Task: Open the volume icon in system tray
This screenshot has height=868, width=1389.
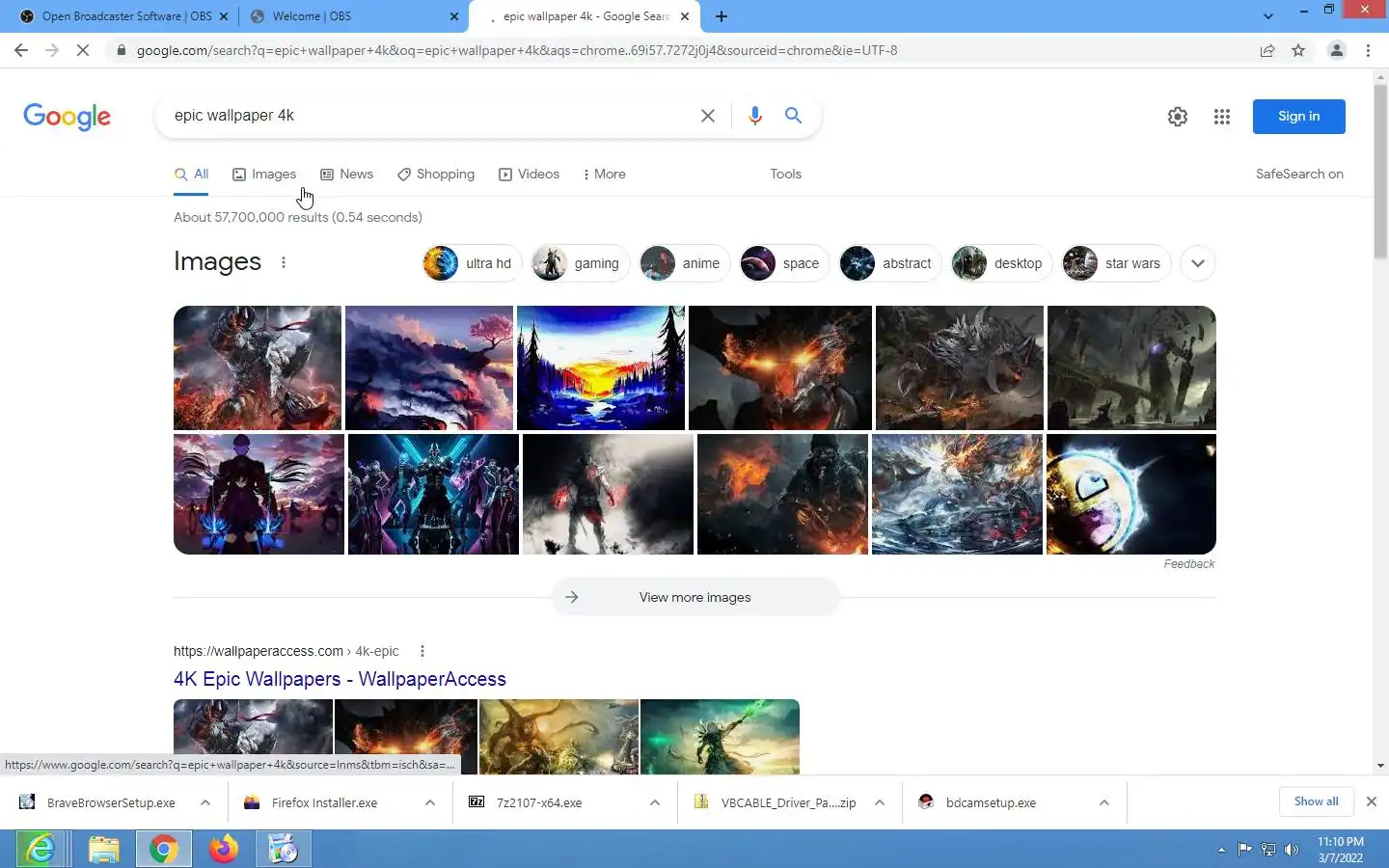Action: (x=1292, y=850)
